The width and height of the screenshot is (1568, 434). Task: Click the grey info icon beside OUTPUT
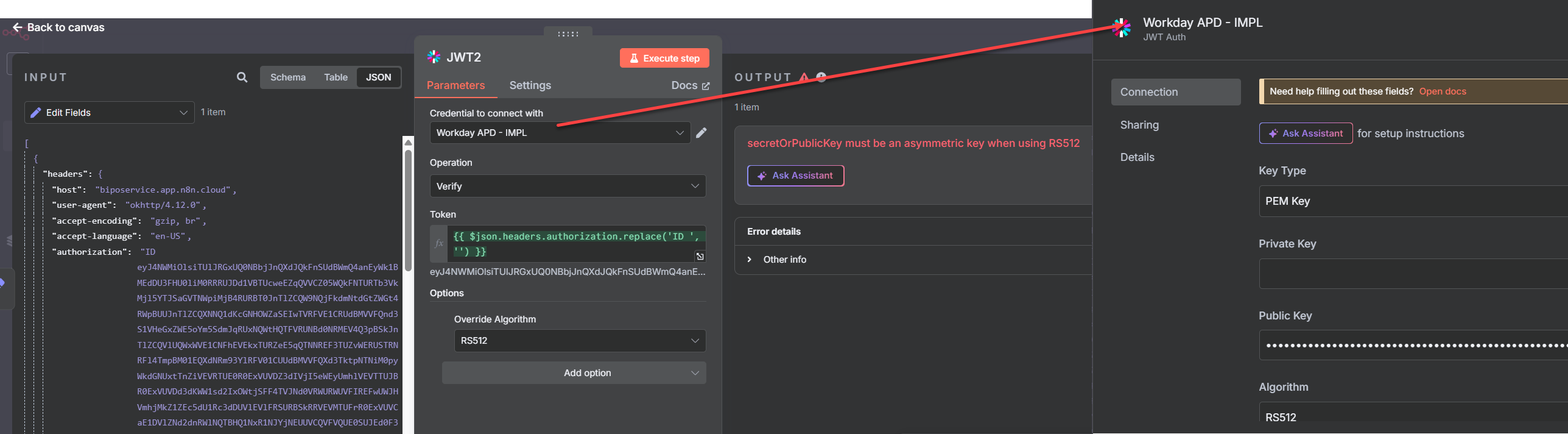pos(821,77)
